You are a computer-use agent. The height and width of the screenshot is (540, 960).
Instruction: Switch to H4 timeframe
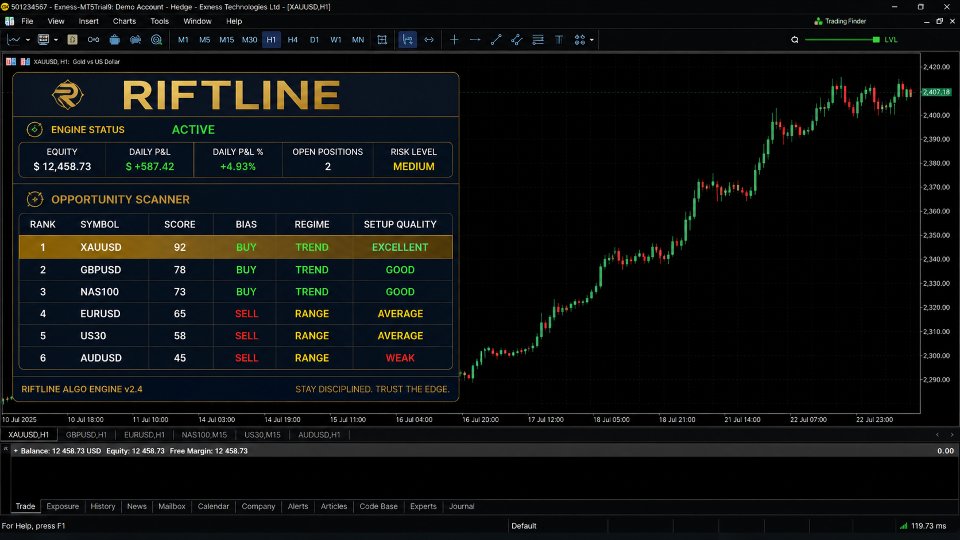click(293, 40)
